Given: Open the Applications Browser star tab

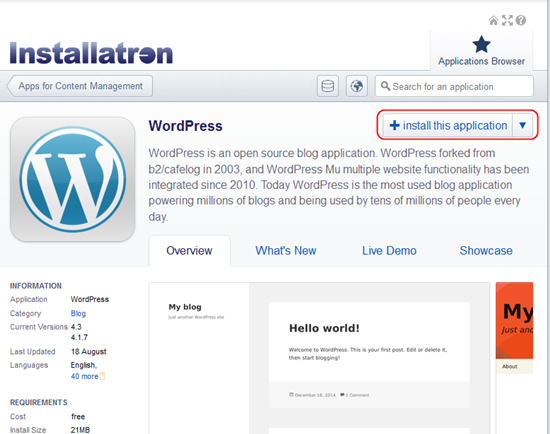Looking at the screenshot, I should (481, 51).
